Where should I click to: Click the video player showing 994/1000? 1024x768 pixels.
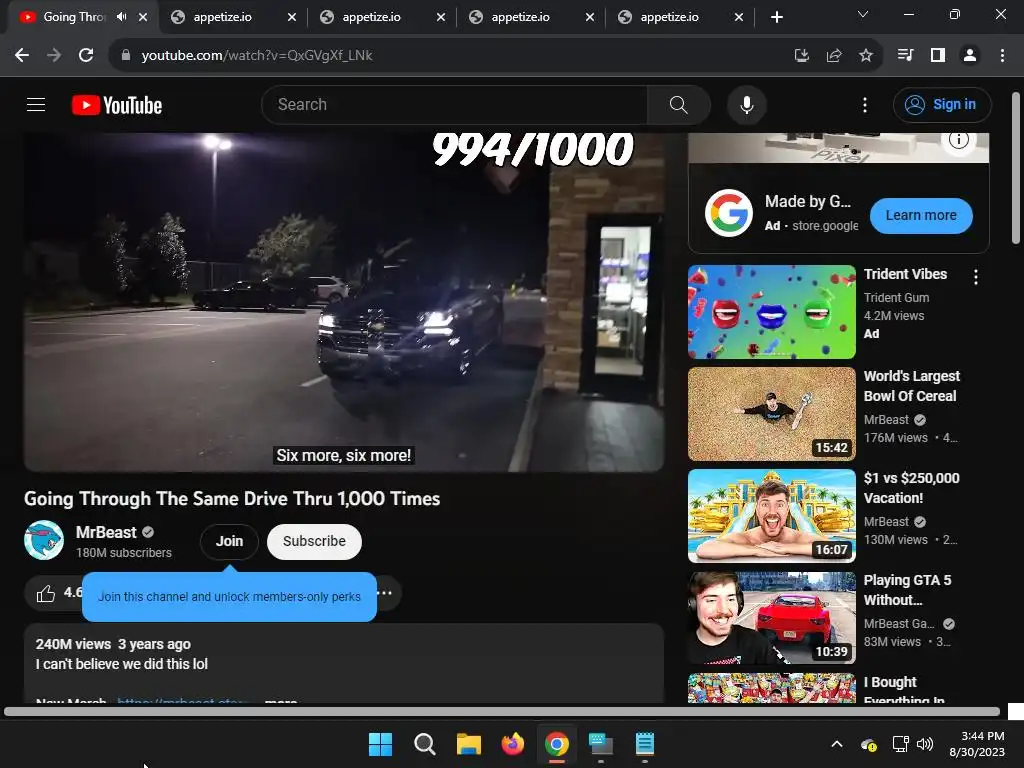(344, 302)
